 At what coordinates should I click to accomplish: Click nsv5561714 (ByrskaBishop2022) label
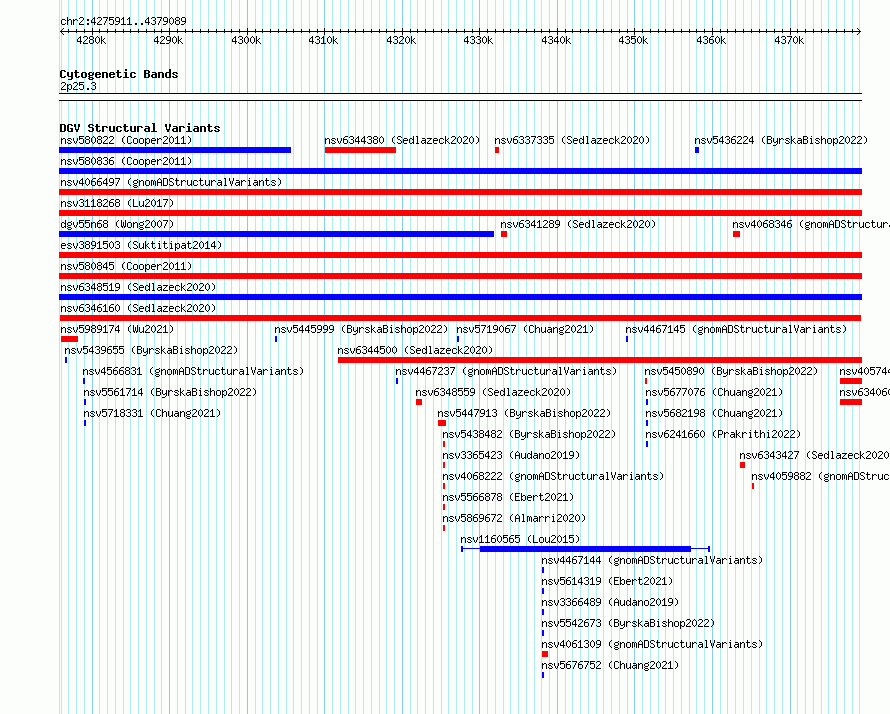(170, 392)
